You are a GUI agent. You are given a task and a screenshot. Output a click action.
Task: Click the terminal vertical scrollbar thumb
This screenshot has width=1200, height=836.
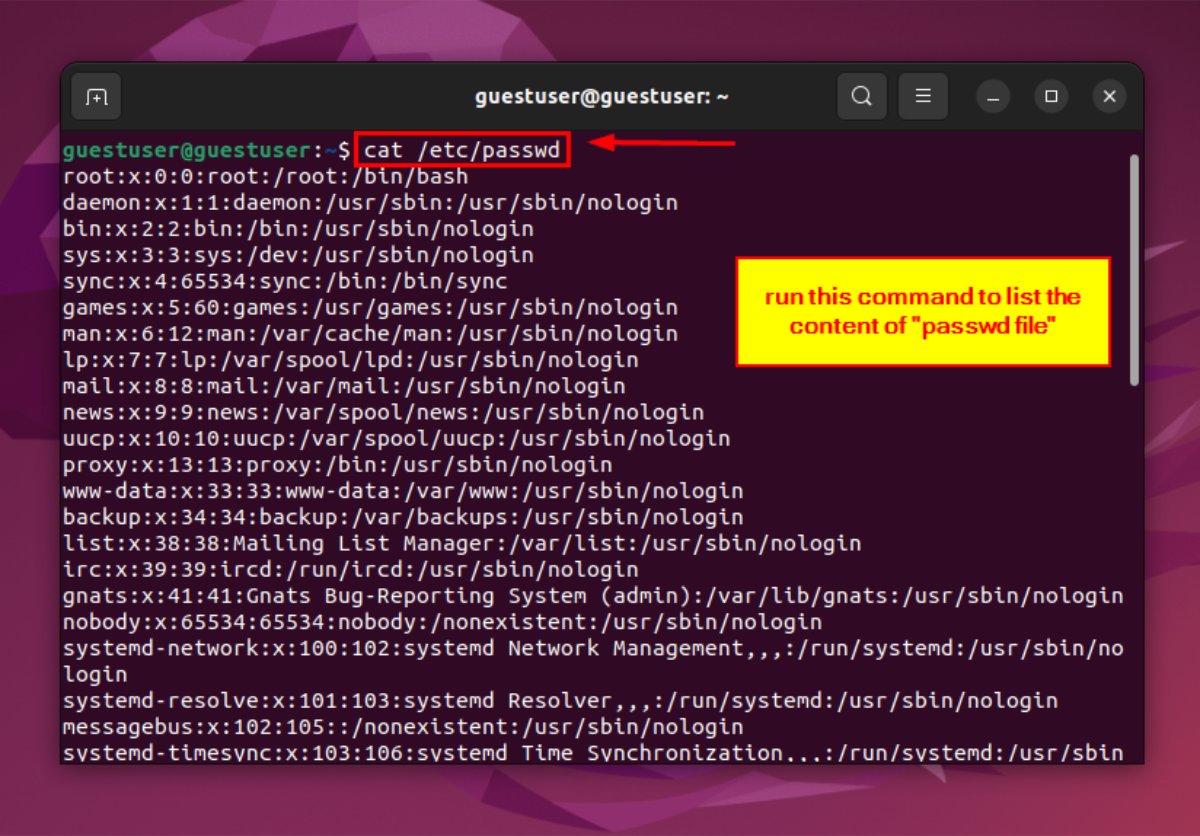(1133, 270)
